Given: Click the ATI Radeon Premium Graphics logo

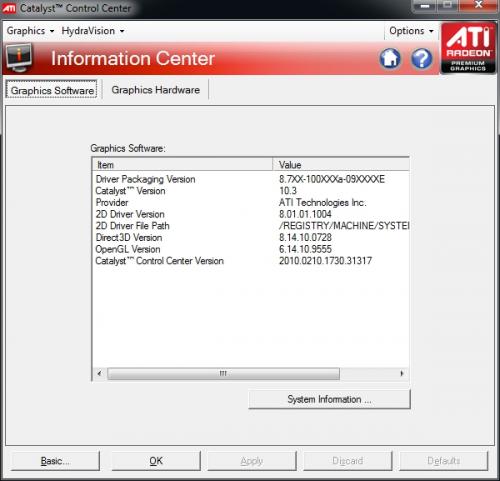Looking at the screenshot, I should pyautogui.click(x=468, y=48).
